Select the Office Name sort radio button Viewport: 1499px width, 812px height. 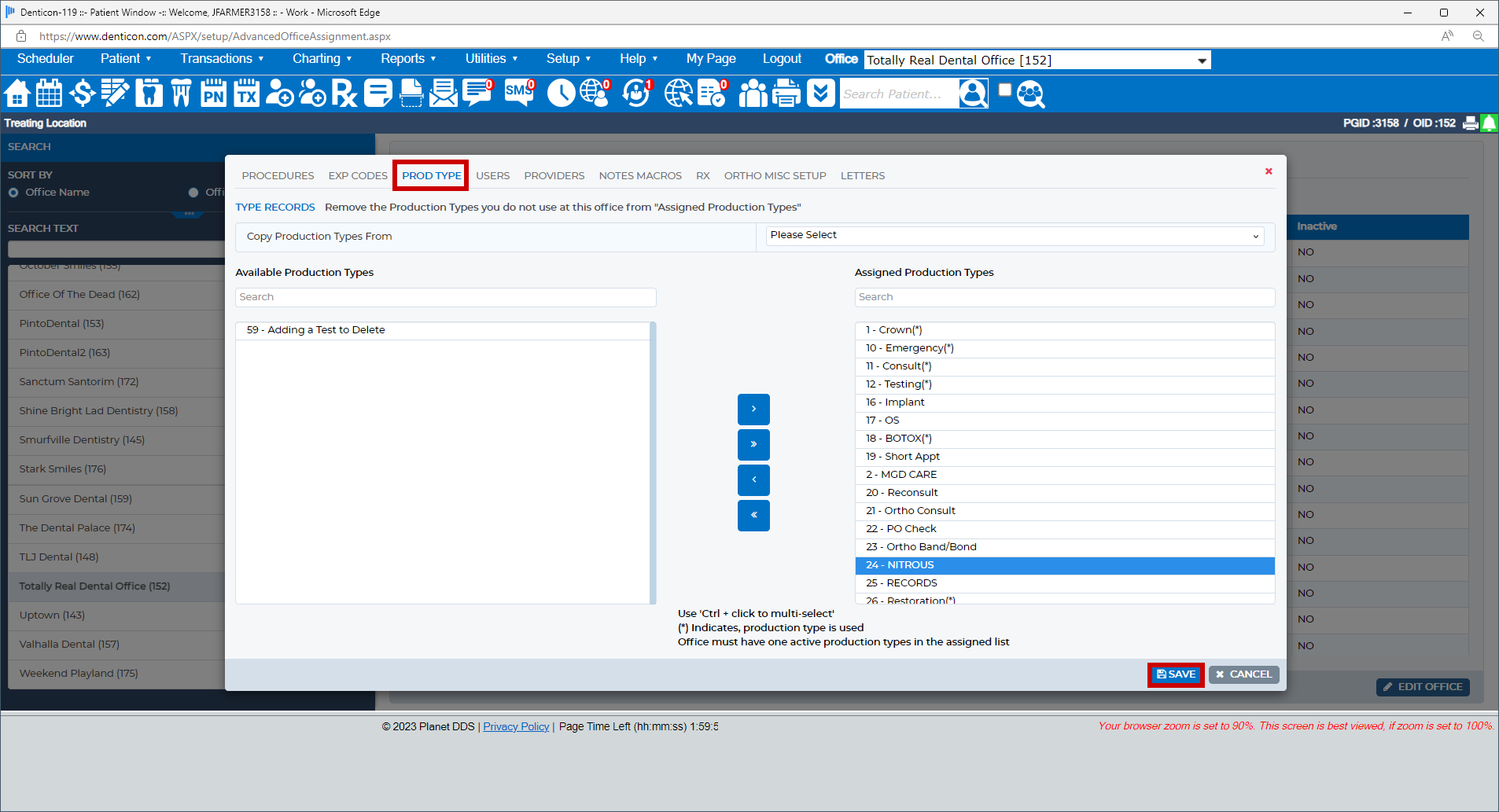pyautogui.click(x=13, y=193)
